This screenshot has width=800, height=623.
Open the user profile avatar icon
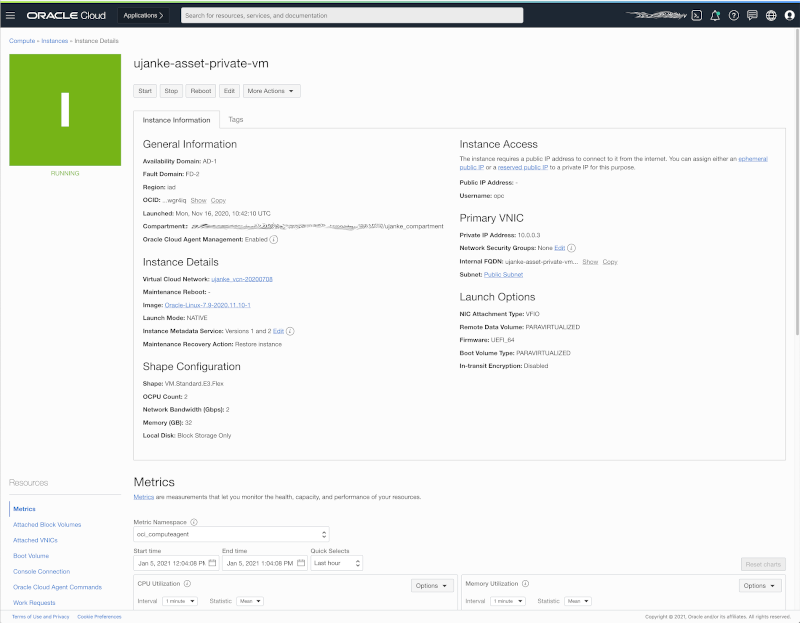[789, 15]
